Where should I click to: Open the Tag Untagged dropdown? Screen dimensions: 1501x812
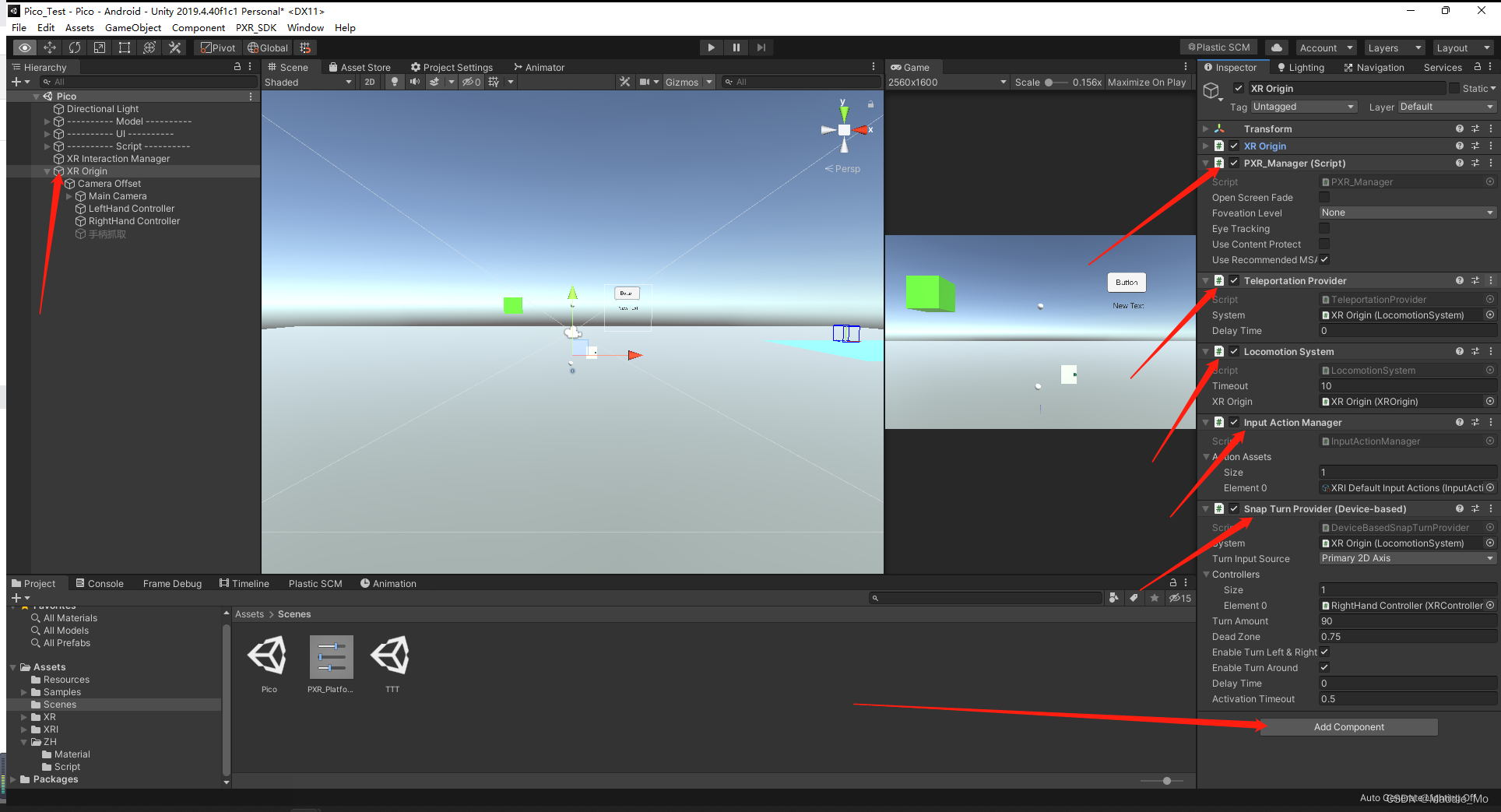[1304, 107]
